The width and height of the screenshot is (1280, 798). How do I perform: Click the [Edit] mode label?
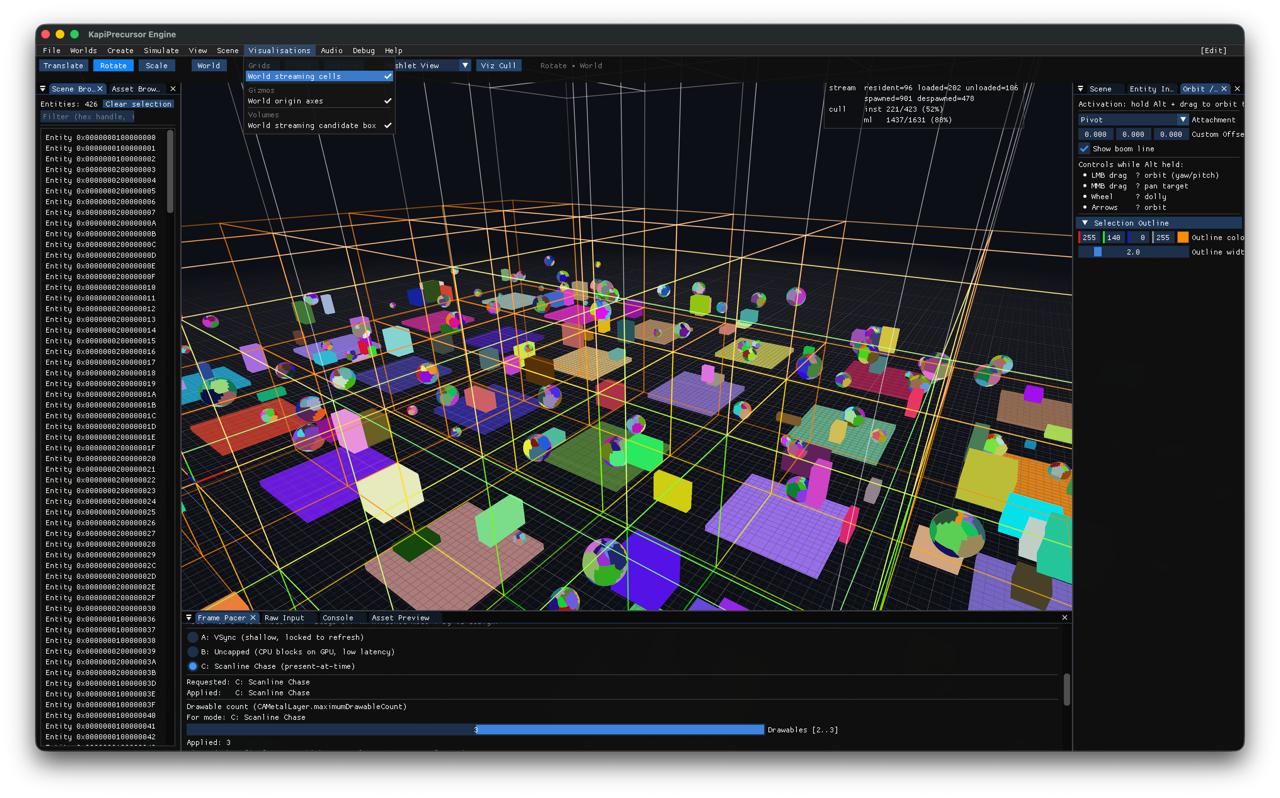click(1213, 50)
